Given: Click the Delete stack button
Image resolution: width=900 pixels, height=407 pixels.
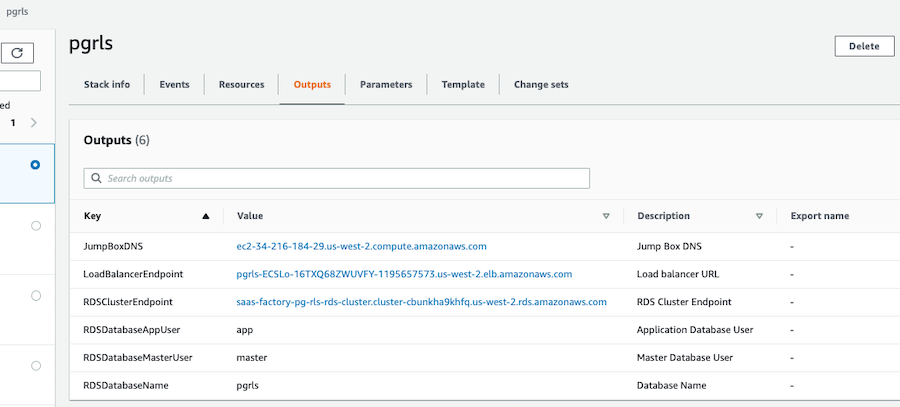Looking at the screenshot, I should 864,46.
